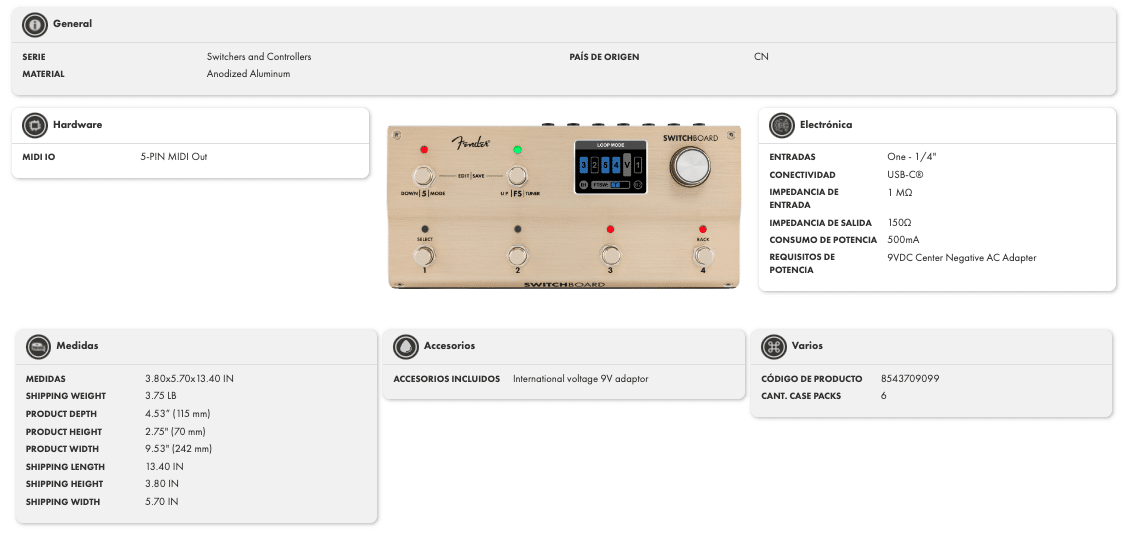
Task: Click the General section info icon
Action: pos(34,24)
